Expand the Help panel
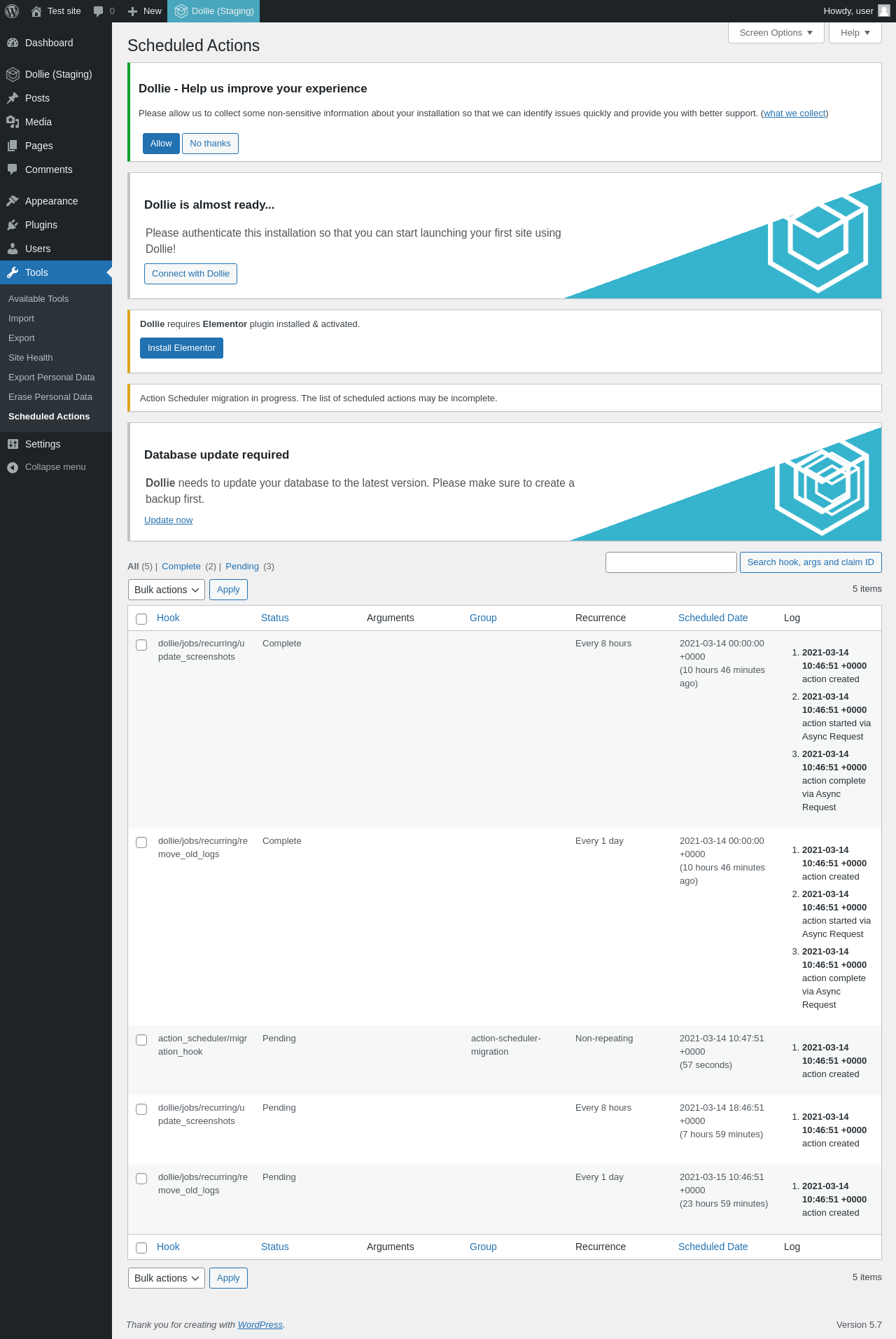Image resolution: width=896 pixels, height=1339 pixels. [855, 33]
